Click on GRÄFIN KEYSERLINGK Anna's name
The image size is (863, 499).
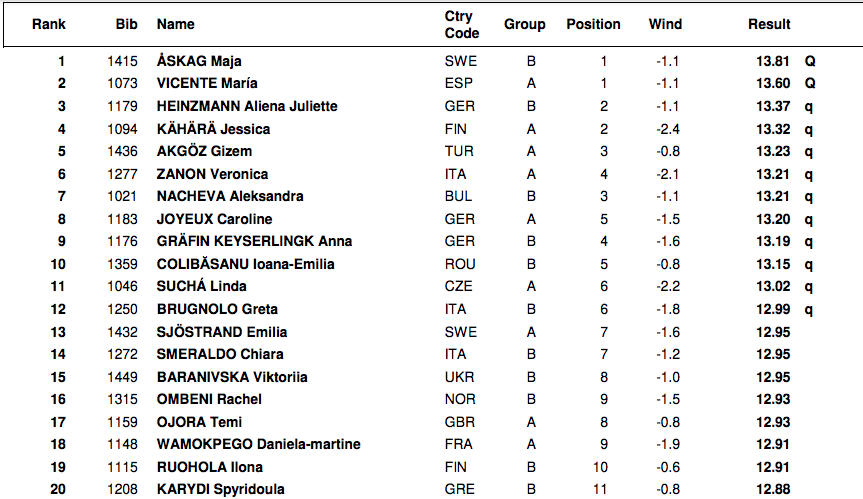coord(254,241)
